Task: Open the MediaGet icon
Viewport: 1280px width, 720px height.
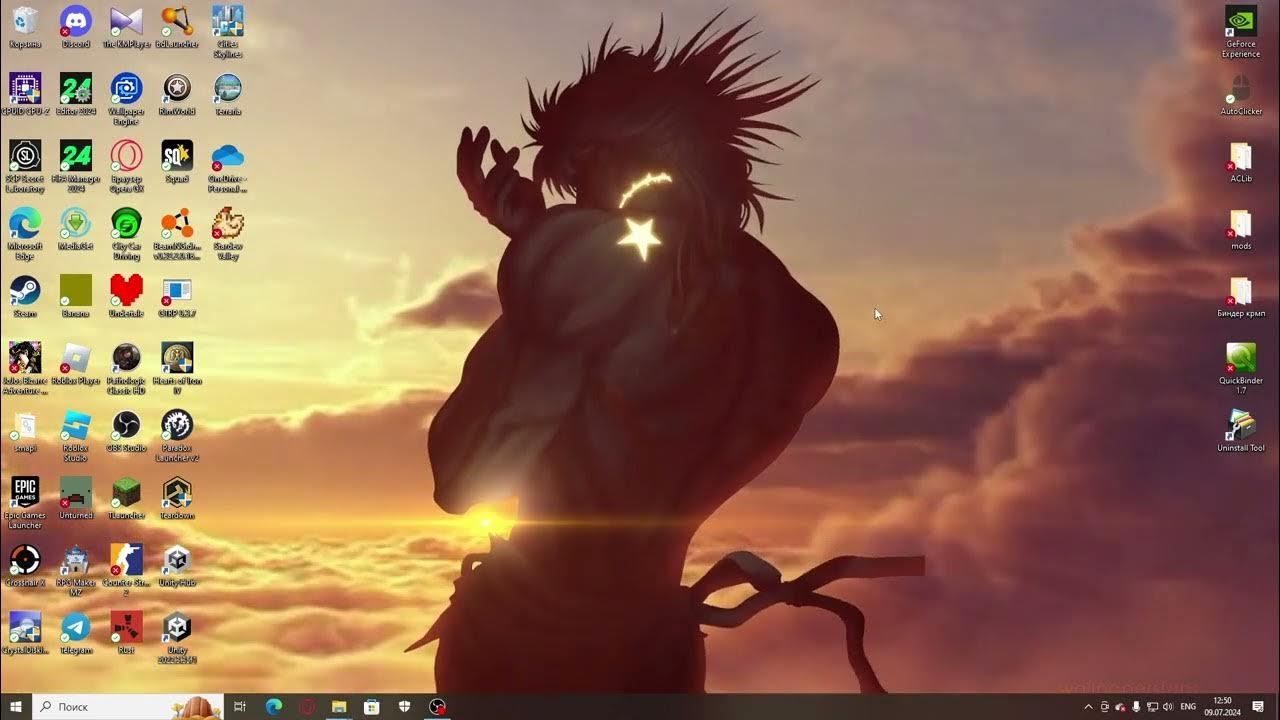Action: point(76,228)
